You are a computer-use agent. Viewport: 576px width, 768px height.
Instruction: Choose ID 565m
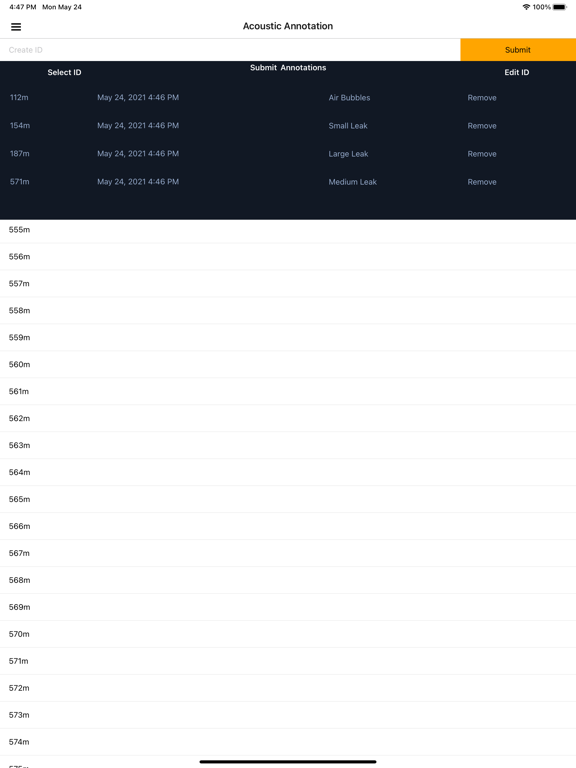[x=288, y=499]
